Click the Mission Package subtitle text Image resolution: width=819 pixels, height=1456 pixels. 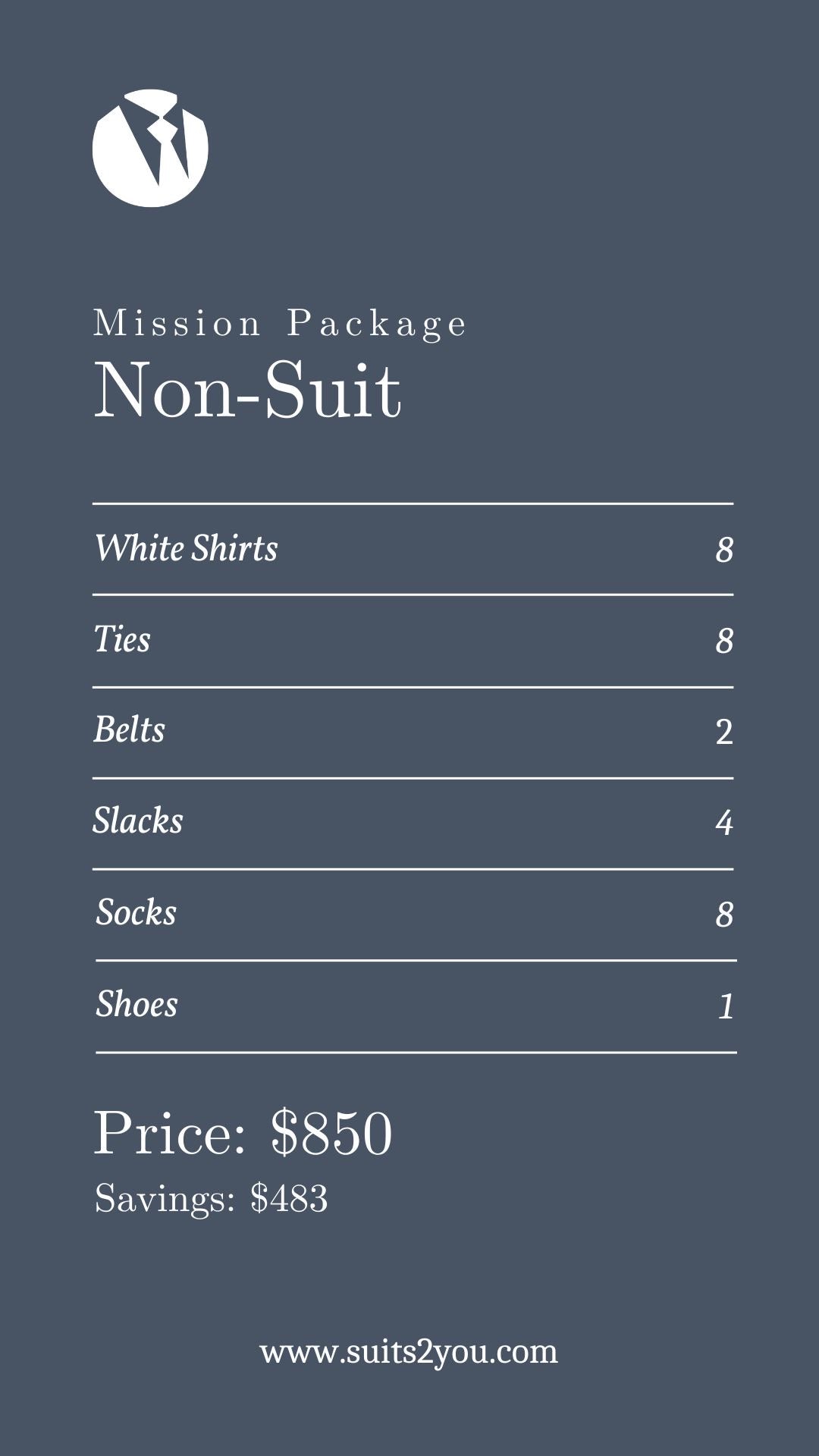click(x=279, y=324)
